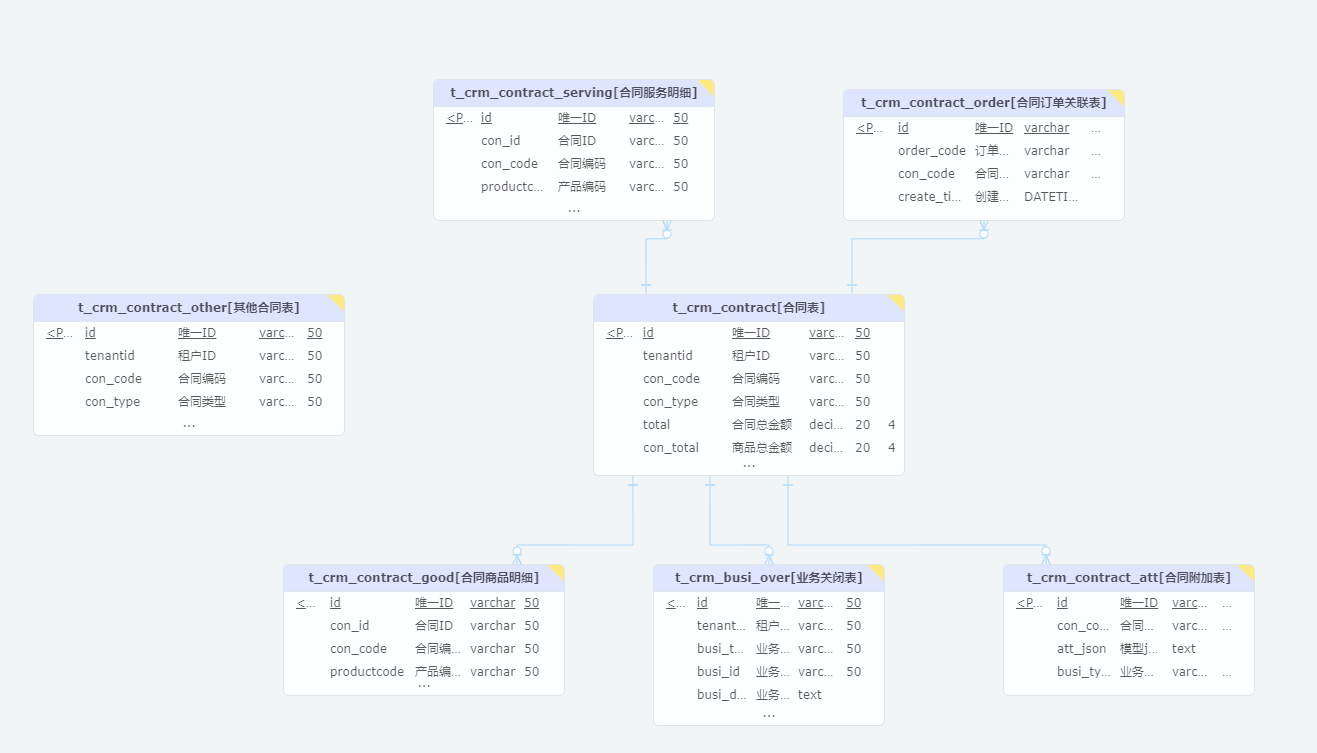This screenshot has width=1317, height=753.
Task: Select the t_crm_contract_other[其他合同表] title bar
Action: pyautogui.click(x=188, y=308)
